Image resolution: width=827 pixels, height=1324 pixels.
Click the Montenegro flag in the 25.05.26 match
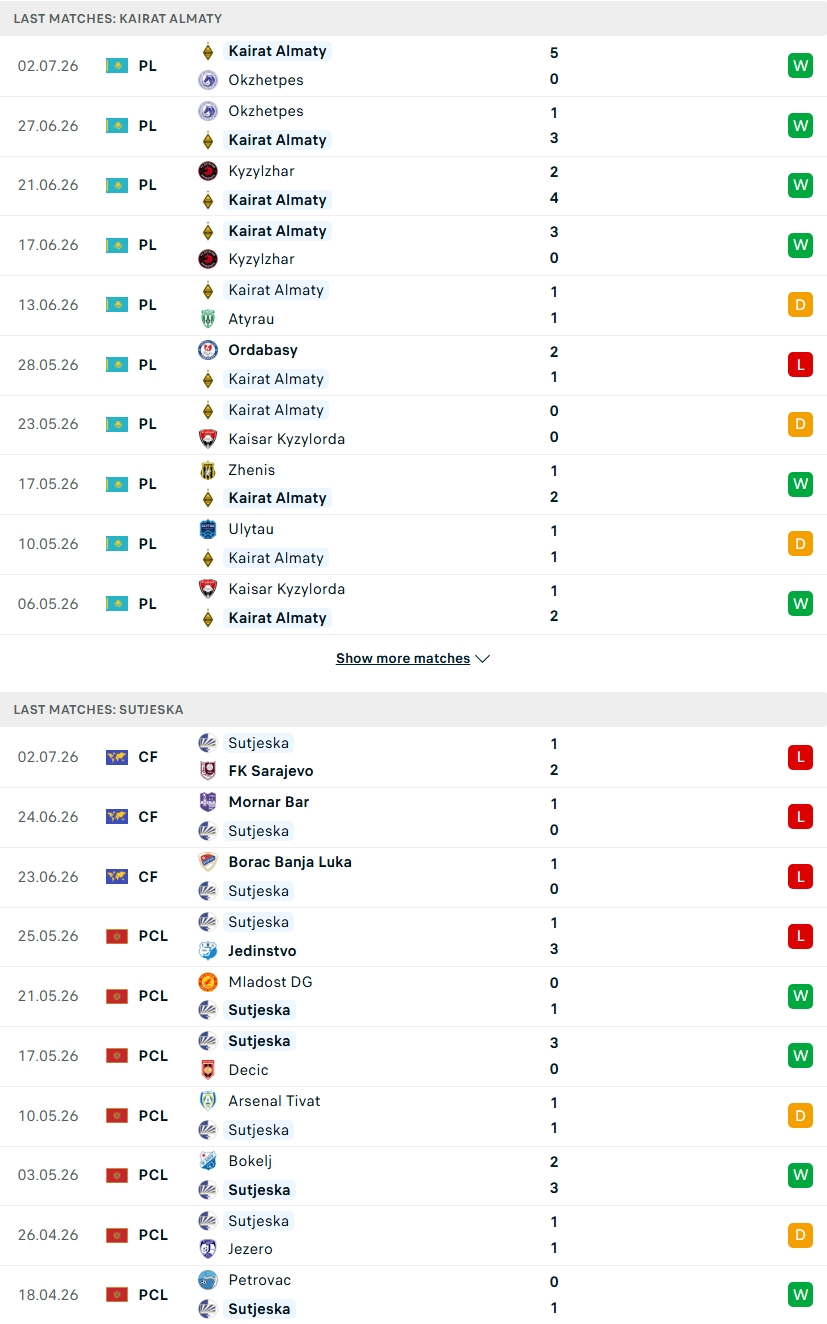coord(117,937)
